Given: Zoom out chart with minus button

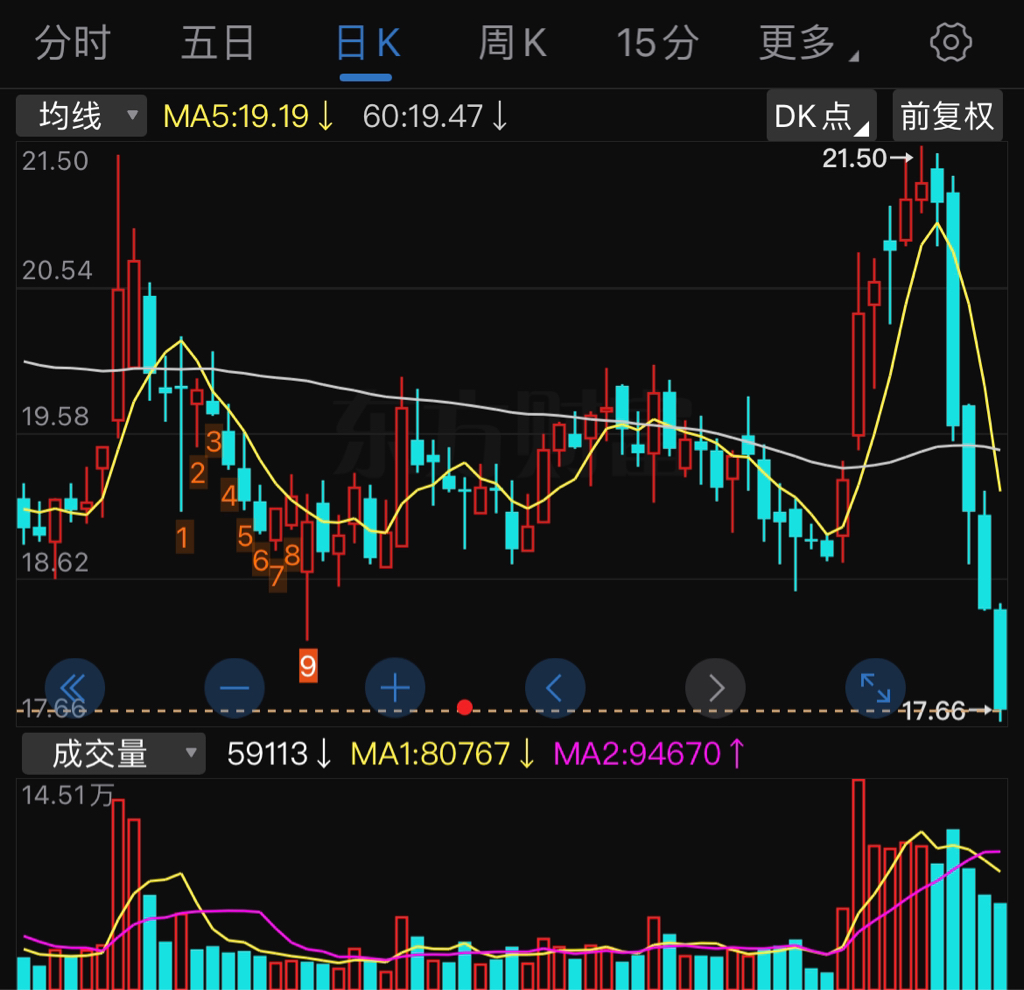Looking at the screenshot, I should point(234,688).
